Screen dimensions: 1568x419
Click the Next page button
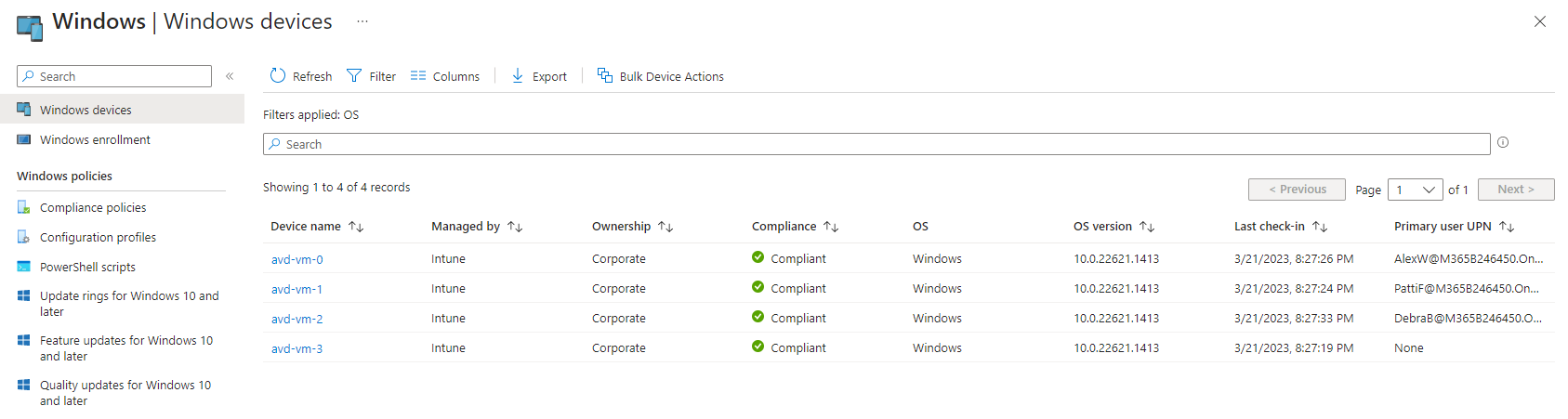pyautogui.click(x=1516, y=190)
